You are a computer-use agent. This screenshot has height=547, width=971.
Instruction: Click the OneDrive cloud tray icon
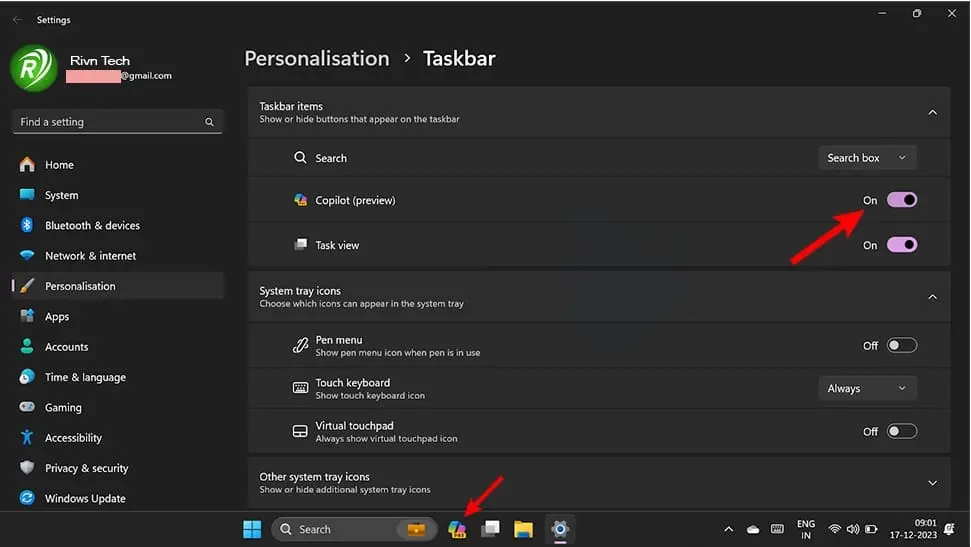tap(753, 530)
